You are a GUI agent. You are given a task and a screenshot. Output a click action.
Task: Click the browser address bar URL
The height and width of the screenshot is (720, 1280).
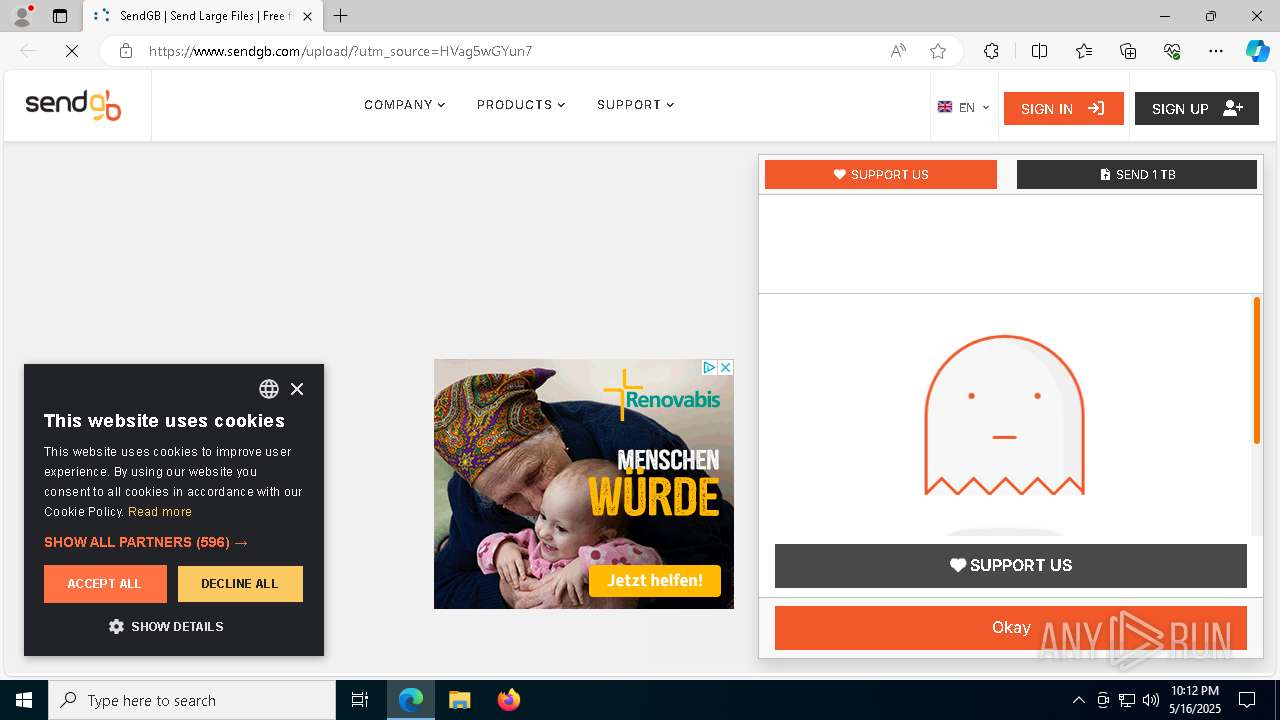(x=341, y=51)
